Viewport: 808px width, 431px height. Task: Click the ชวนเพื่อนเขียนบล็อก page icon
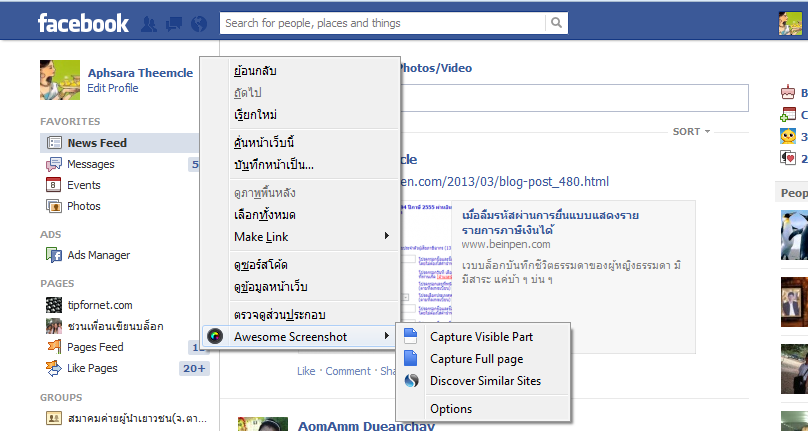[54, 326]
